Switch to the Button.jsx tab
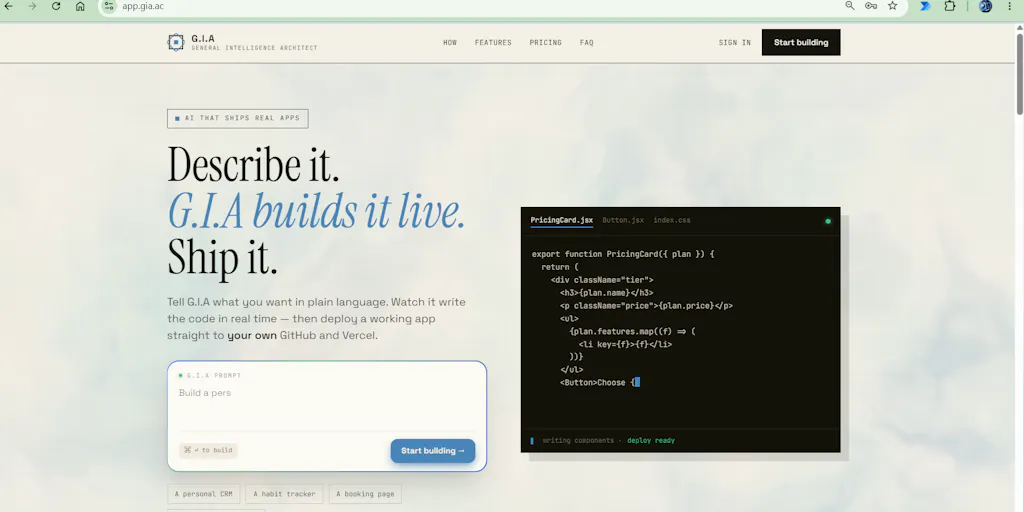This screenshot has height=512, width=1024. [623, 220]
